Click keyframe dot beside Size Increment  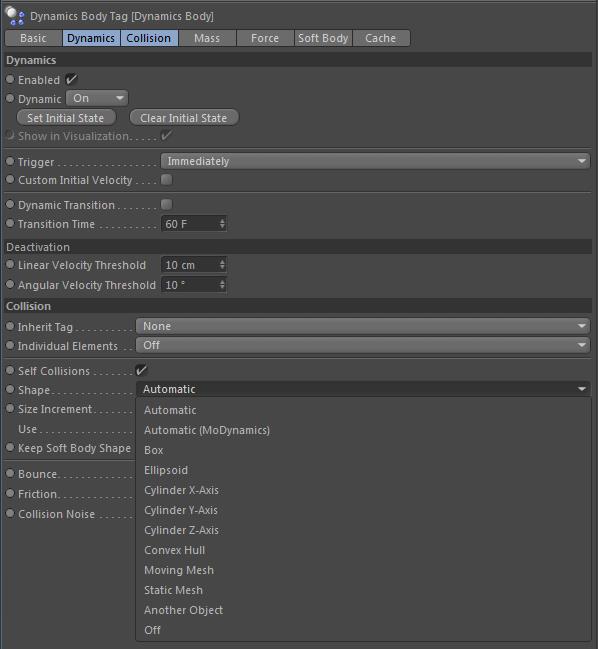pyautogui.click(x=10, y=408)
